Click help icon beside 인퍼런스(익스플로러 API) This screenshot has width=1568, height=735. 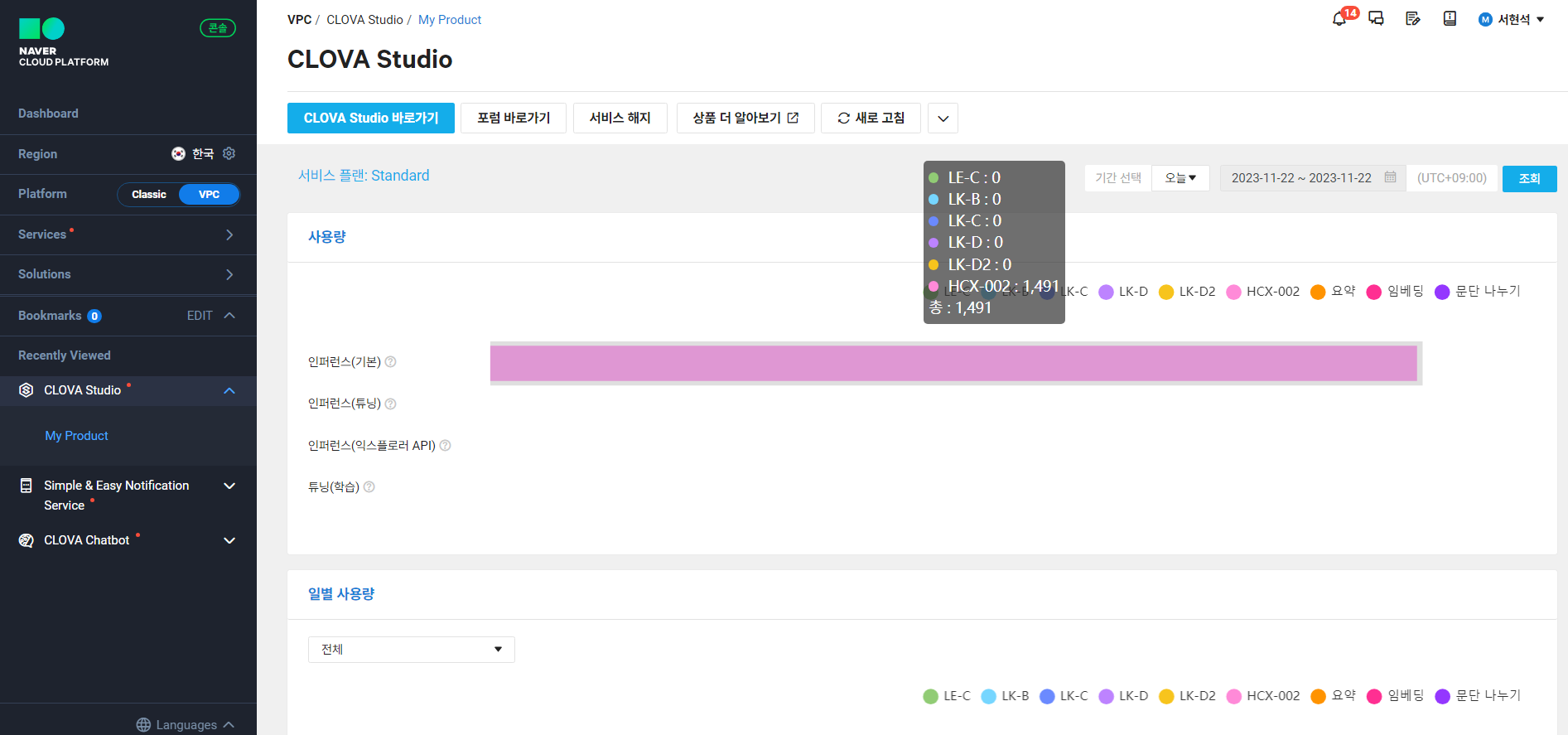click(x=446, y=446)
